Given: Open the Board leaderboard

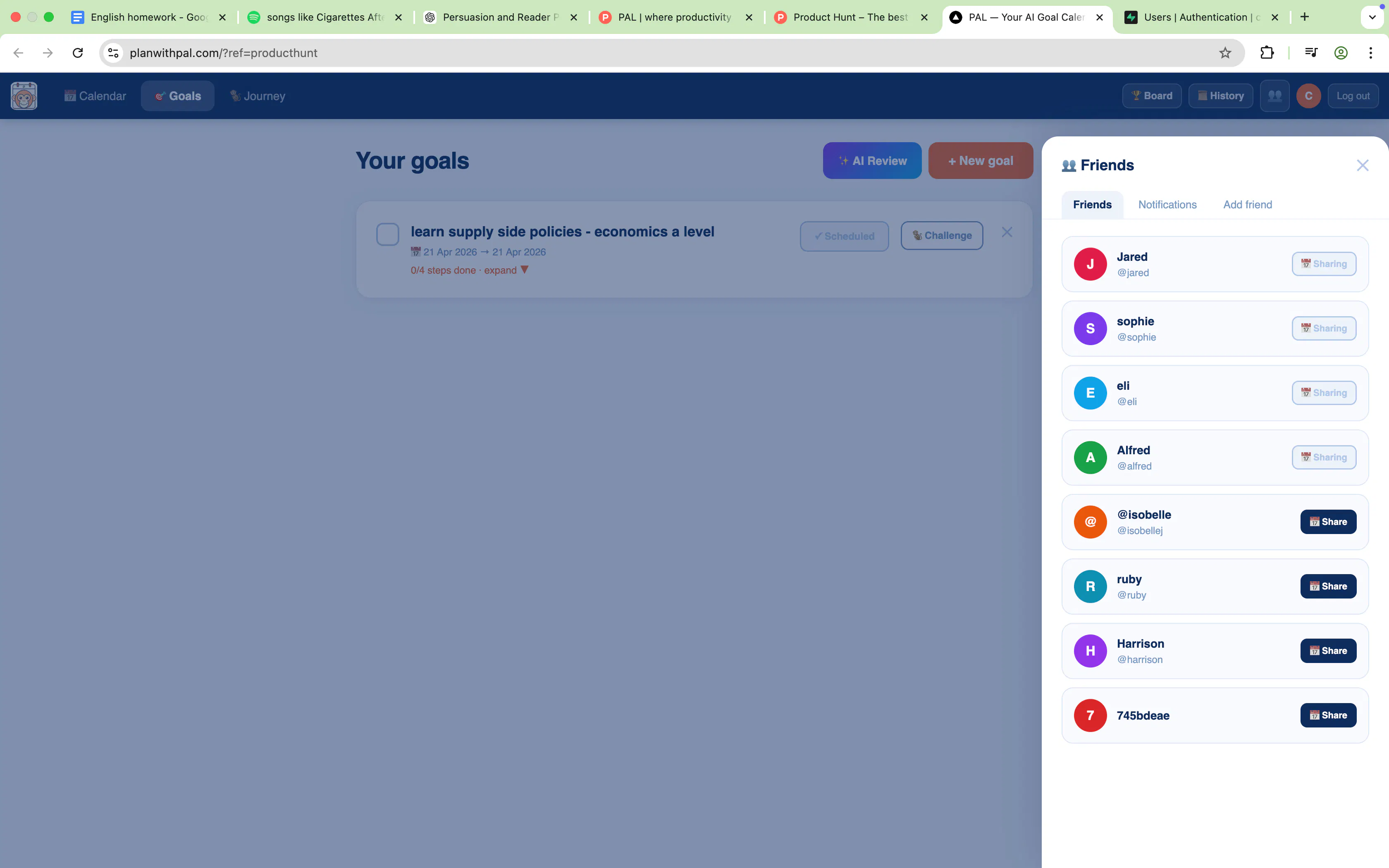Looking at the screenshot, I should [1152, 96].
